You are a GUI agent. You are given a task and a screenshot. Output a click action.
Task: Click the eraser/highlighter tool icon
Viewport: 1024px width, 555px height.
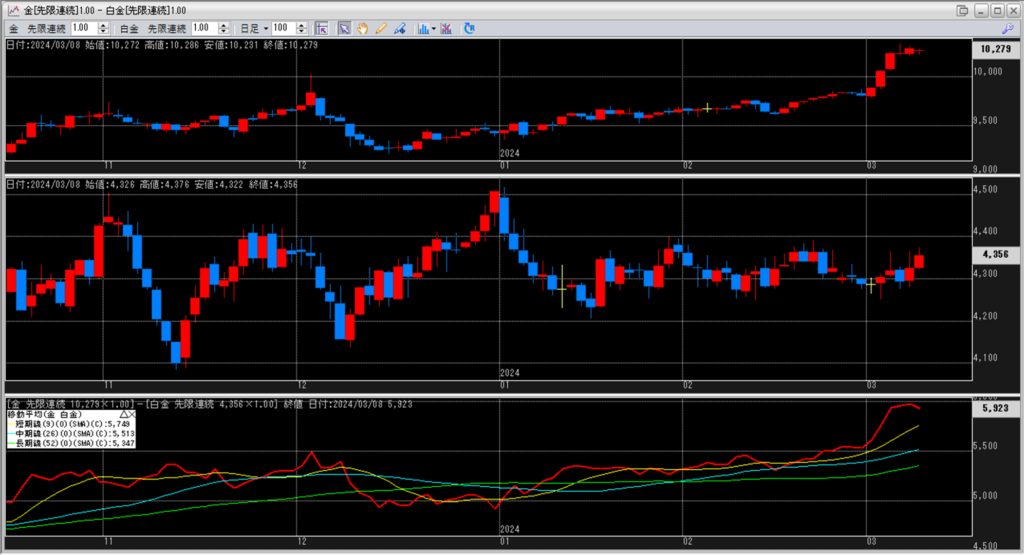click(396, 28)
